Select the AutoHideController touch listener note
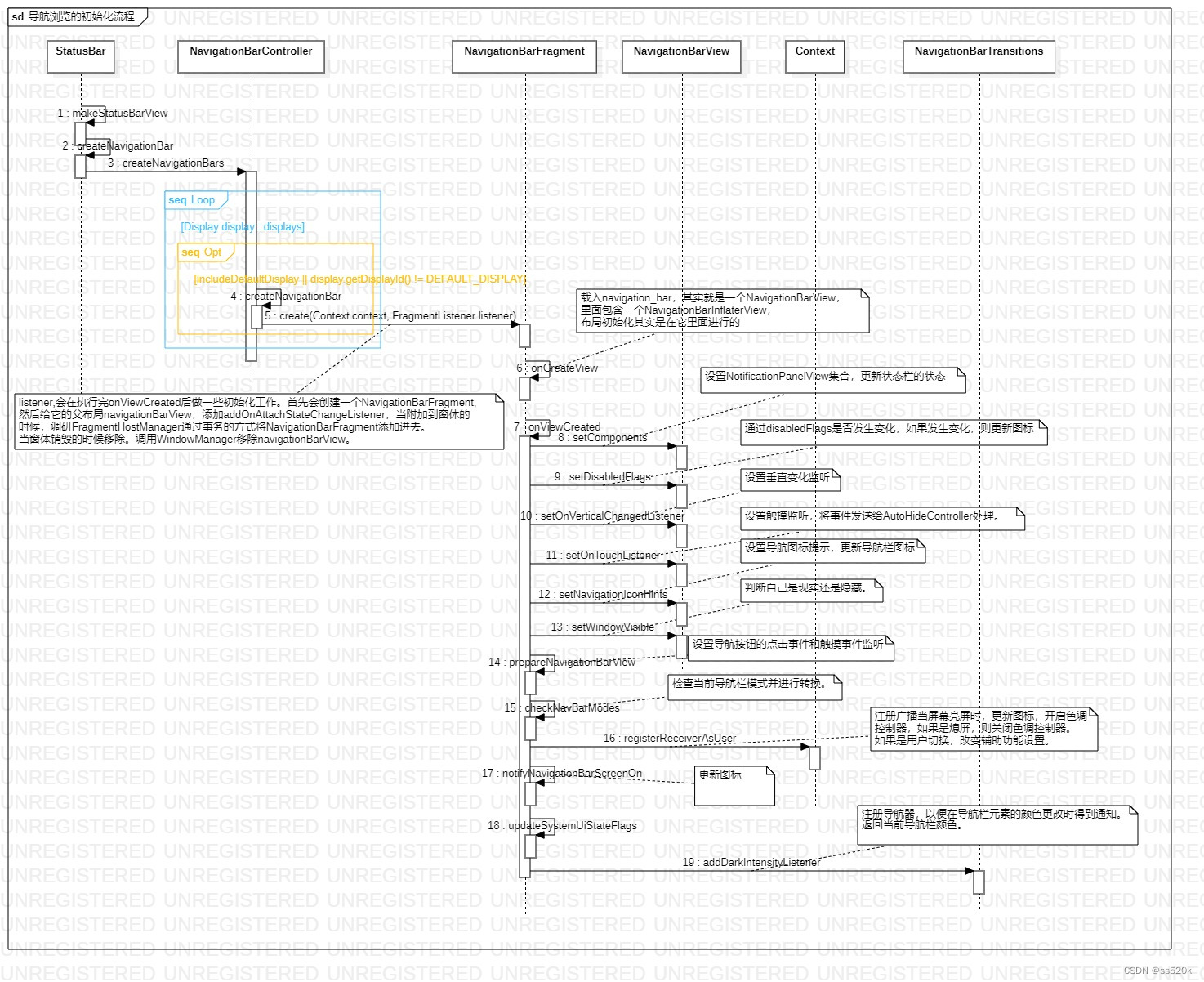Screen dimensions: 1204x982 click(x=883, y=518)
